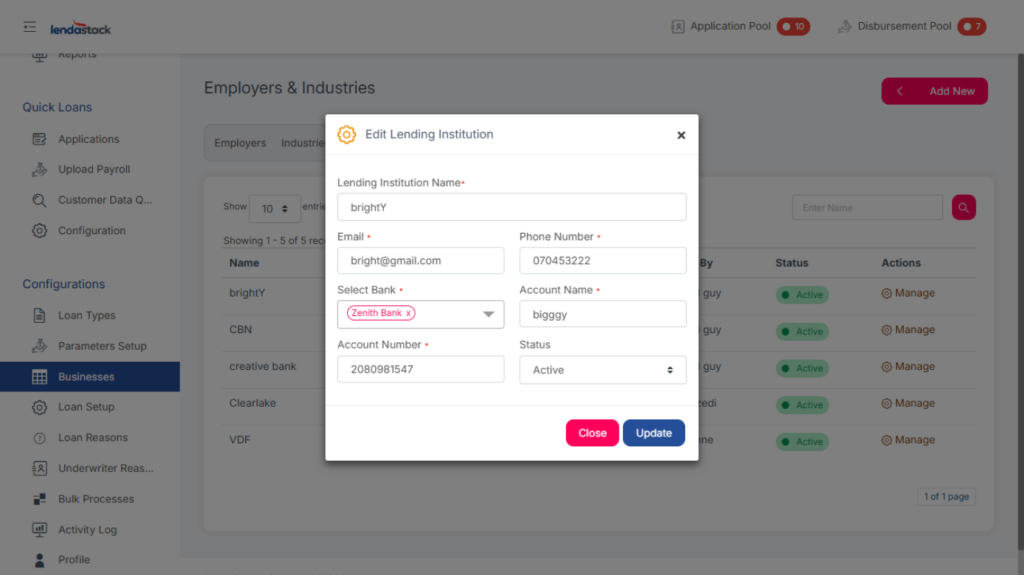The height and width of the screenshot is (575, 1024).
Task: Click the Disbursement Pool icon
Action: click(x=845, y=26)
